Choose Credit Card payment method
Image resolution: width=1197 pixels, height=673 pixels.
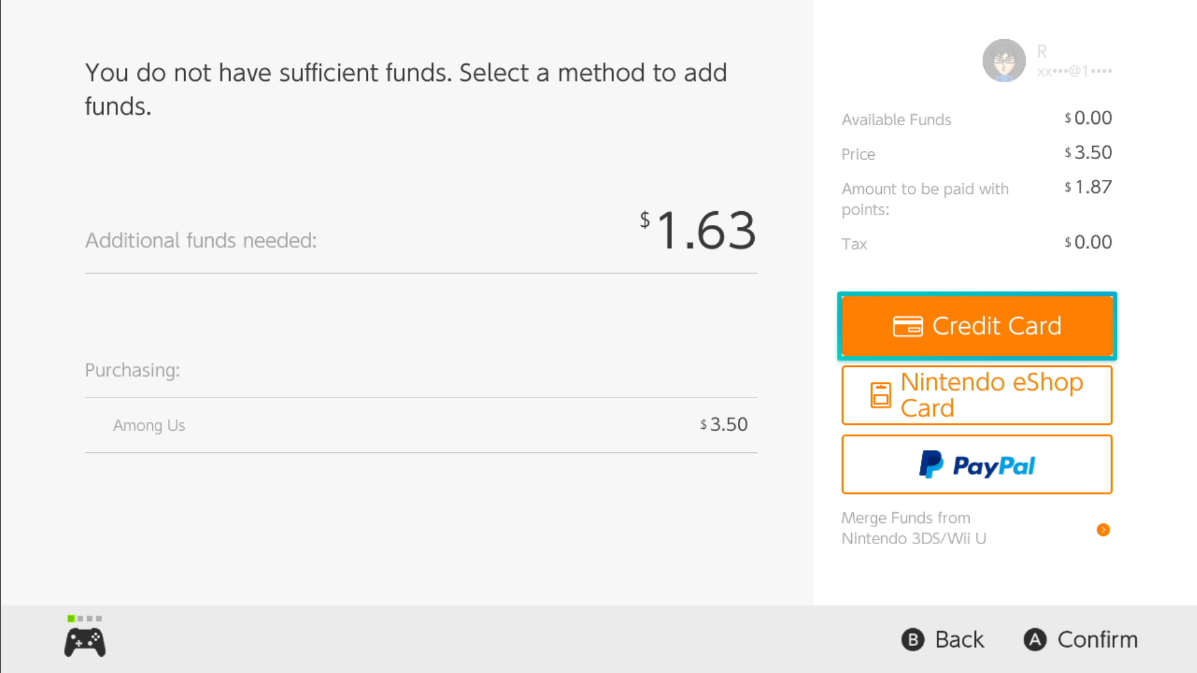(x=977, y=326)
